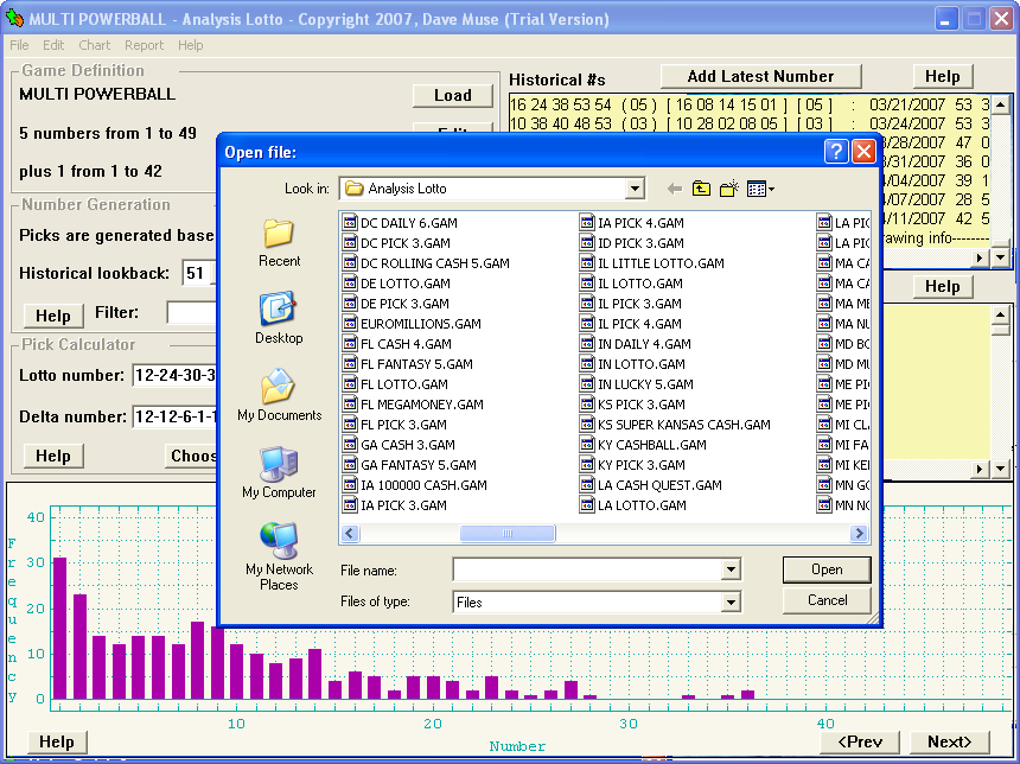Select file icon for IA 100000 CASH.GAM
1020x764 pixels.
point(350,485)
